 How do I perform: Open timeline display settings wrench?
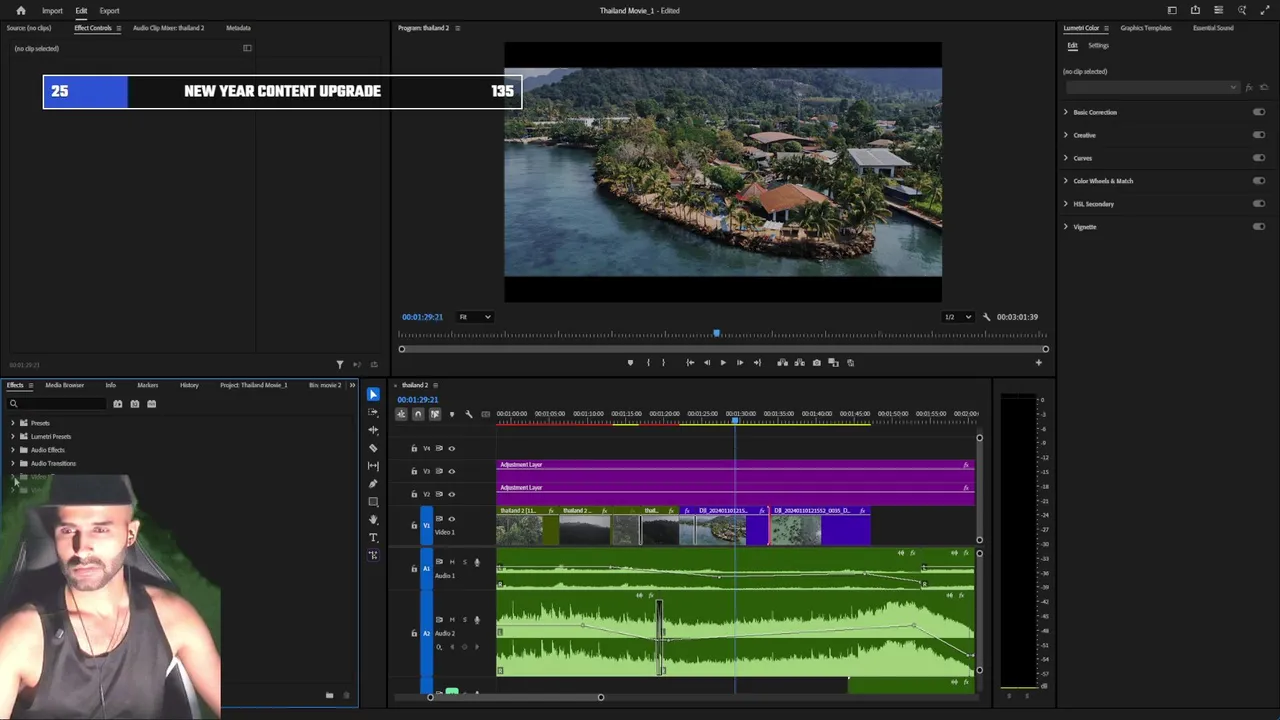468,414
